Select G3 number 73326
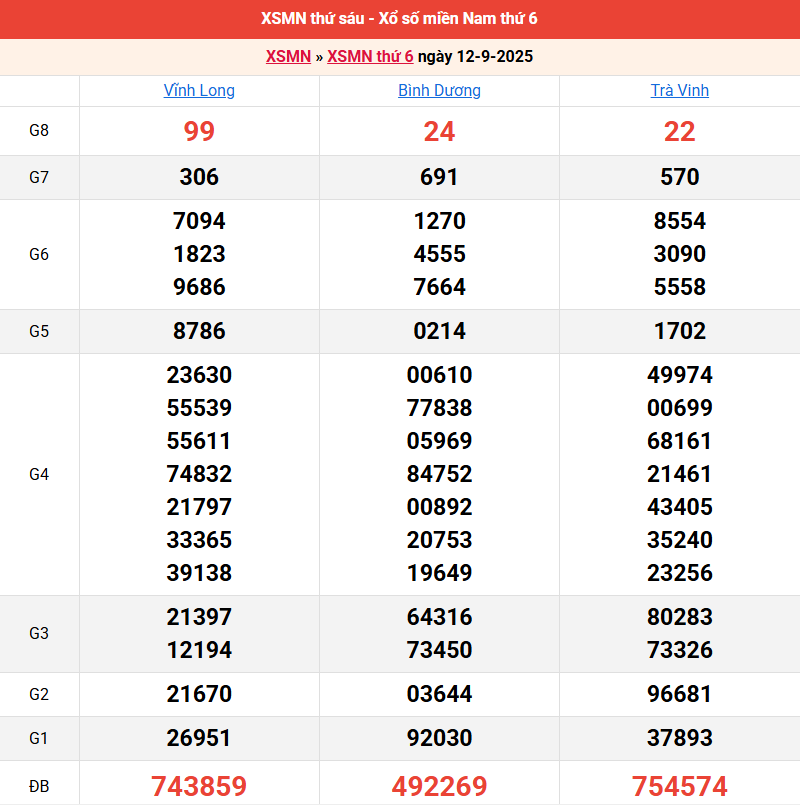The image size is (800, 805). click(x=680, y=650)
